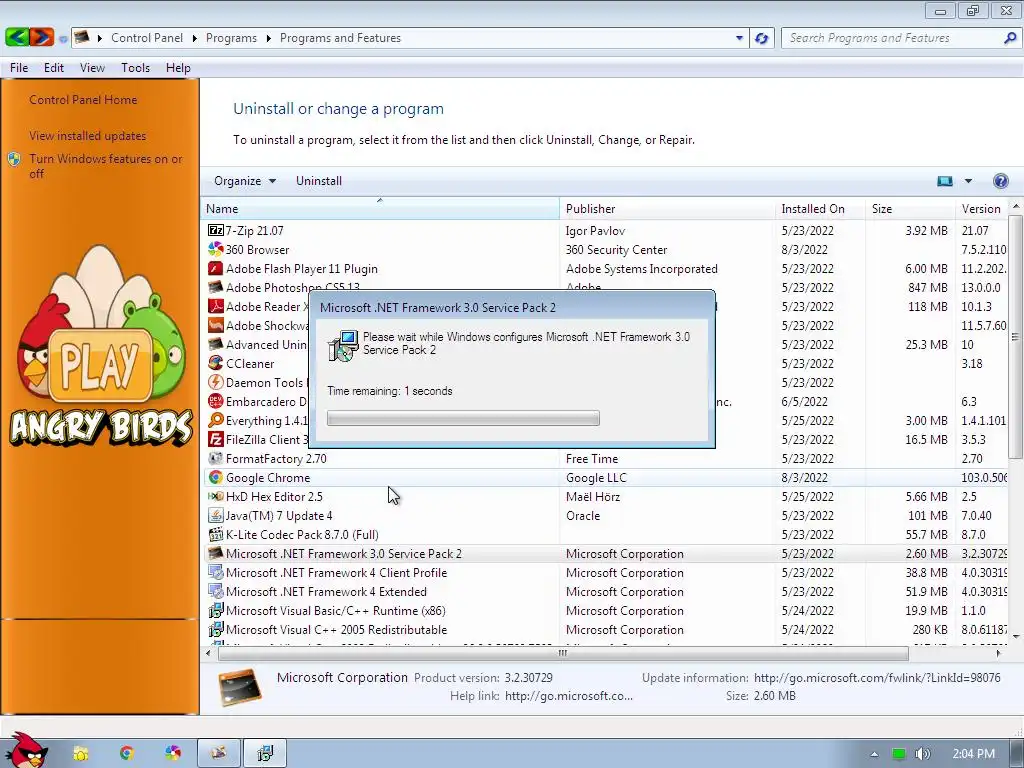This screenshot has height=768, width=1024.
Task: Select the Everything search program icon
Action: coord(216,420)
